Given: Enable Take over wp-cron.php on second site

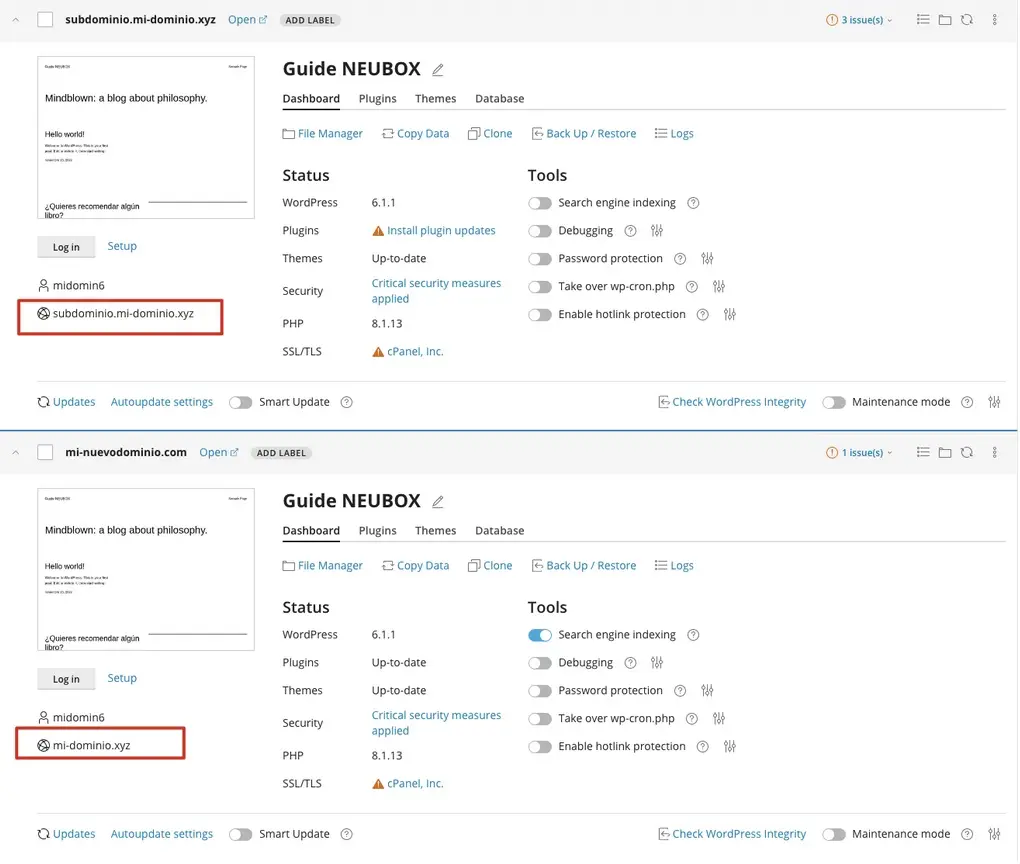Looking at the screenshot, I should click(x=539, y=719).
